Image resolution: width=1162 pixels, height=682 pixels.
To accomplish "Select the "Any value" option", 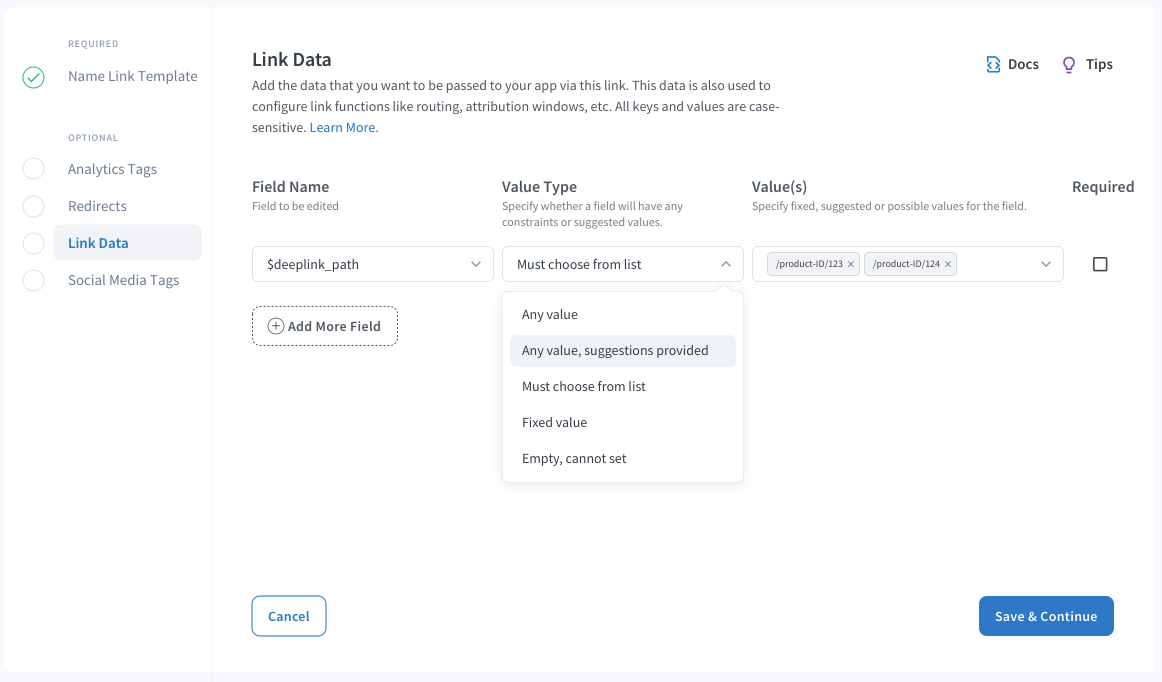I will coord(550,315).
